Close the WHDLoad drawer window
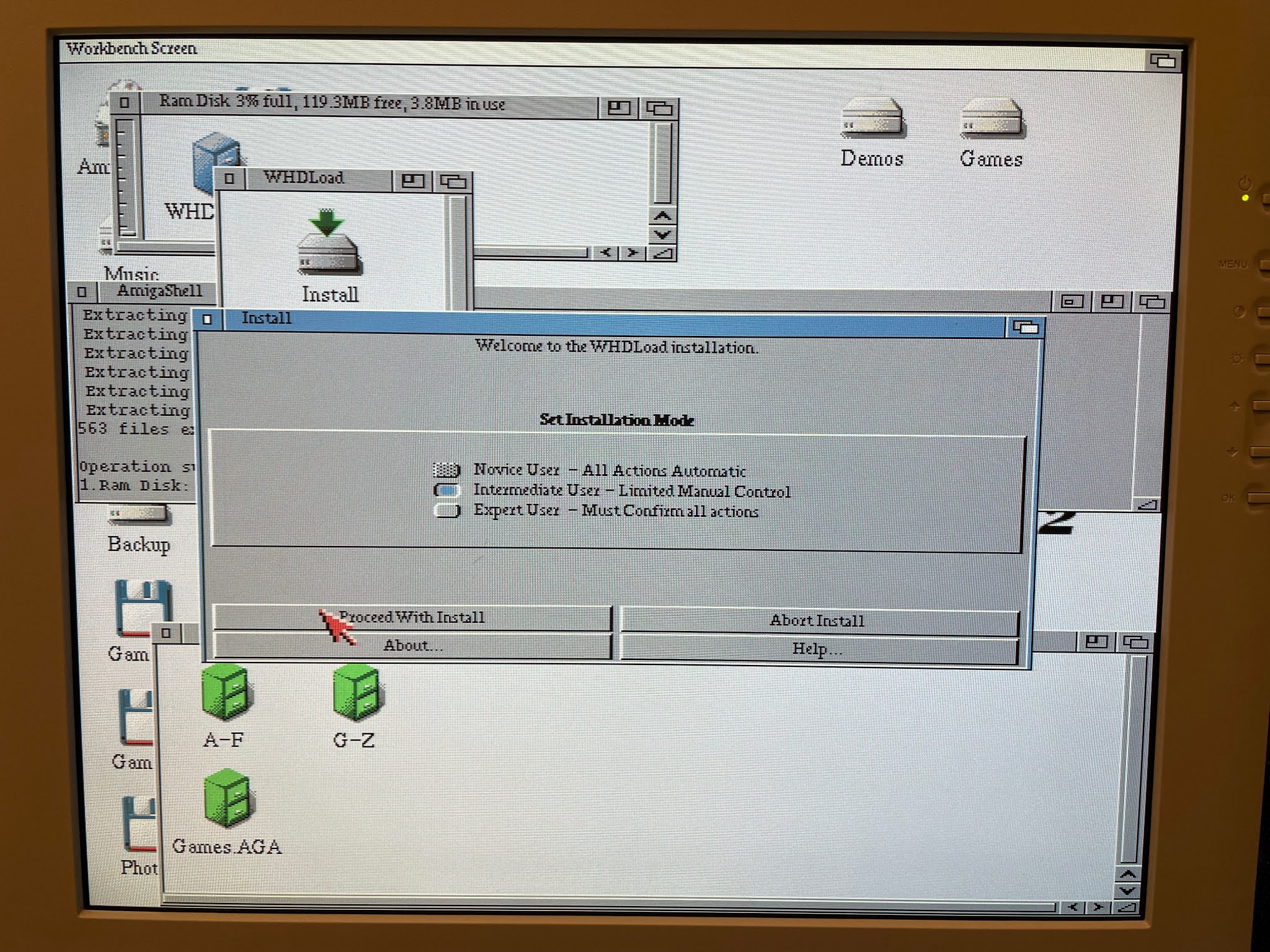 [x=229, y=178]
